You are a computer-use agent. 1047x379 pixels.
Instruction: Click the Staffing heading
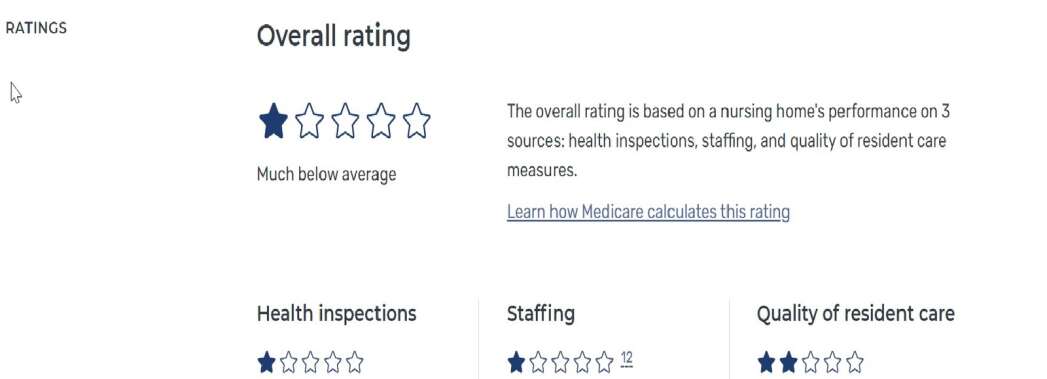(x=541, y=314)
